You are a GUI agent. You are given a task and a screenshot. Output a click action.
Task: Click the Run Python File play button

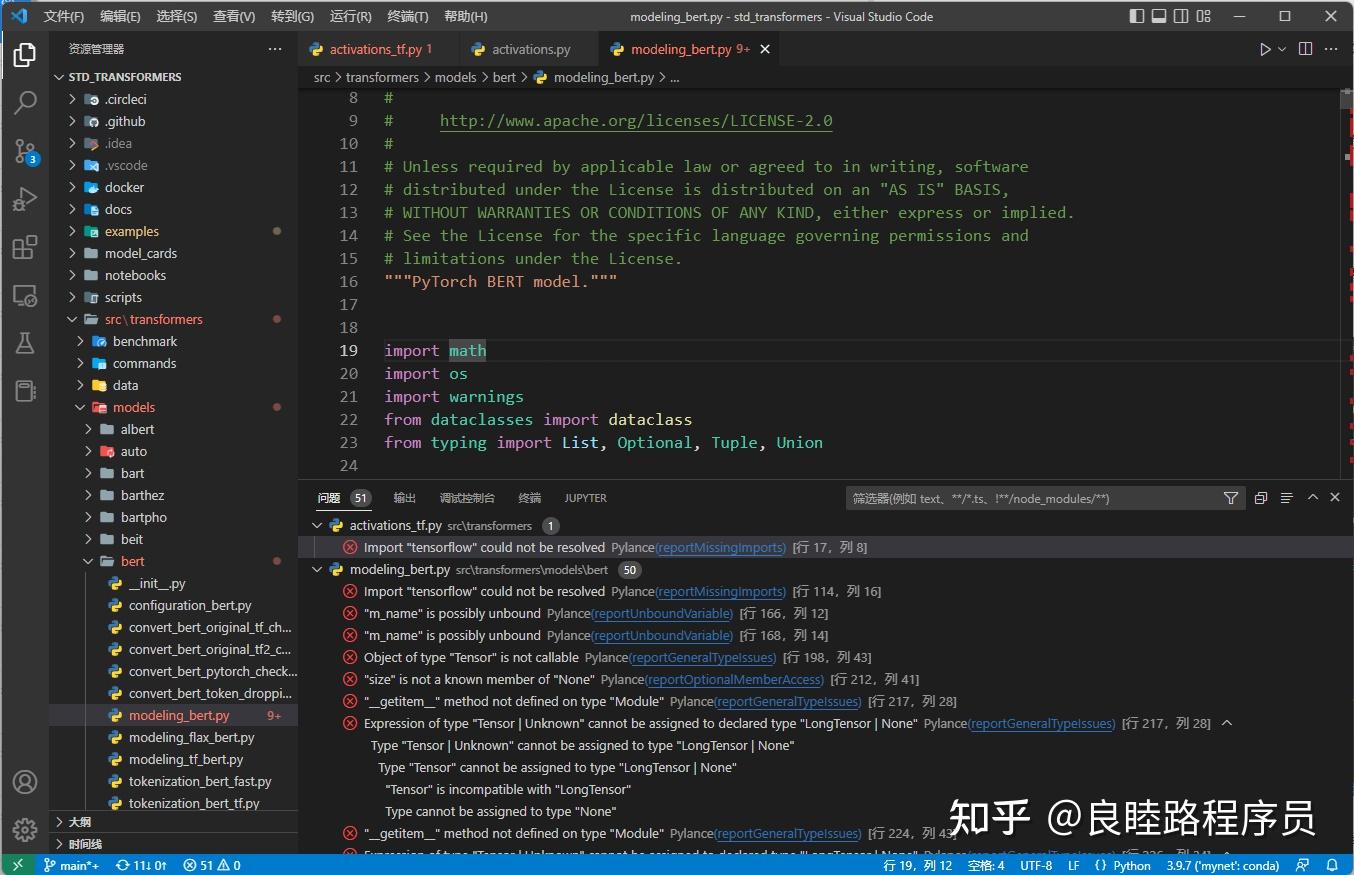pos(1265,49)
